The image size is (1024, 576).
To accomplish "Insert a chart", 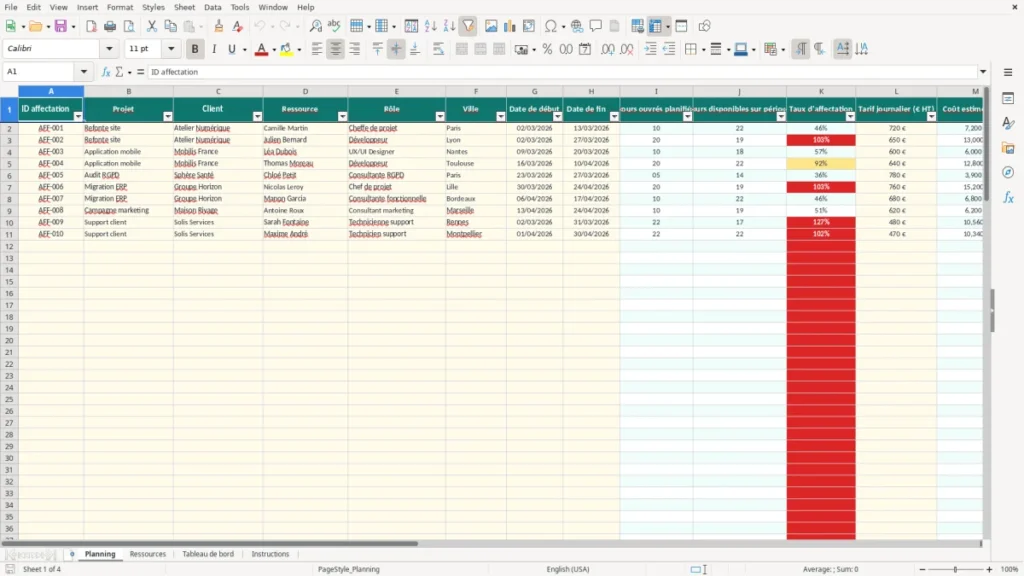I will [x=510, y=26].
